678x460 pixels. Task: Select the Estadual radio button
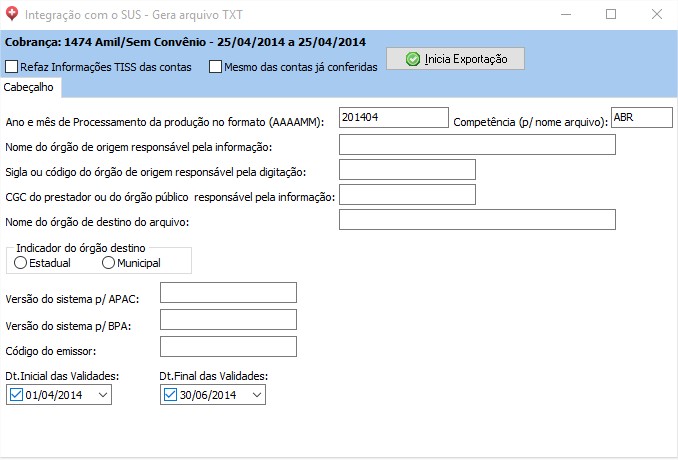(21, 262)
